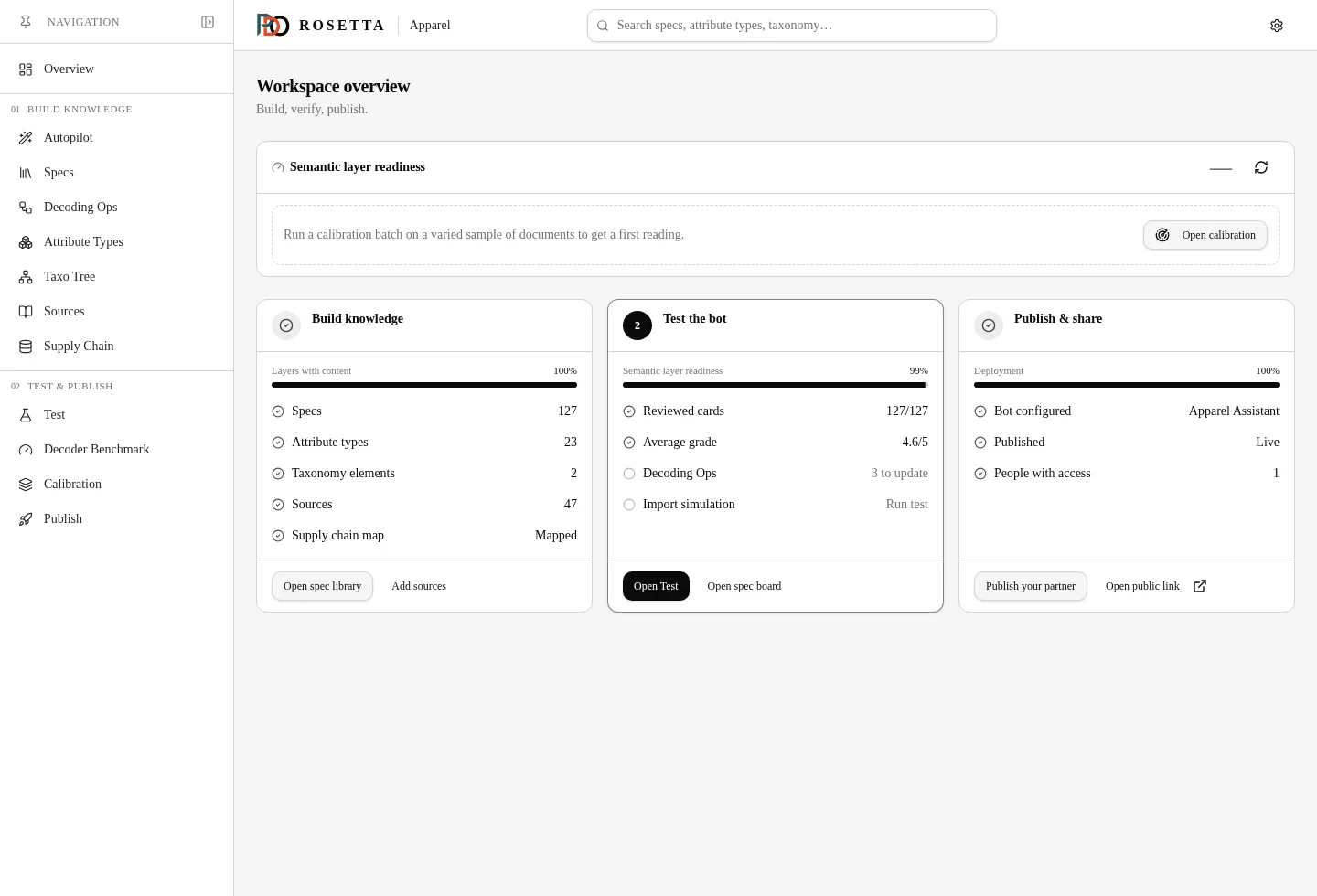Open Decoder Benchmark page
This screenshot has height=896, width=1317.
coord(117,450)
